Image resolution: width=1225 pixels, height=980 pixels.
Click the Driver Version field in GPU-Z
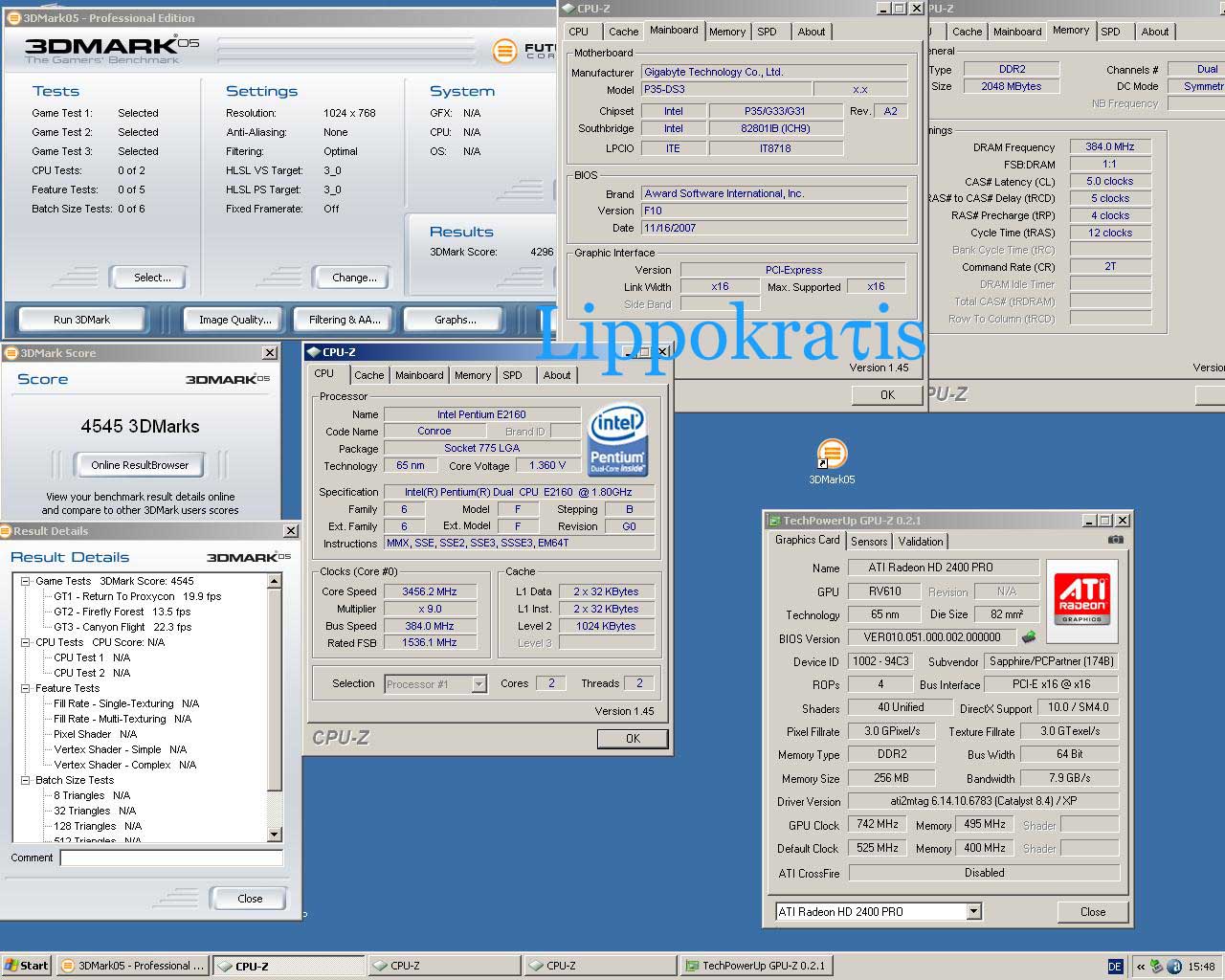tap(984, 801)
